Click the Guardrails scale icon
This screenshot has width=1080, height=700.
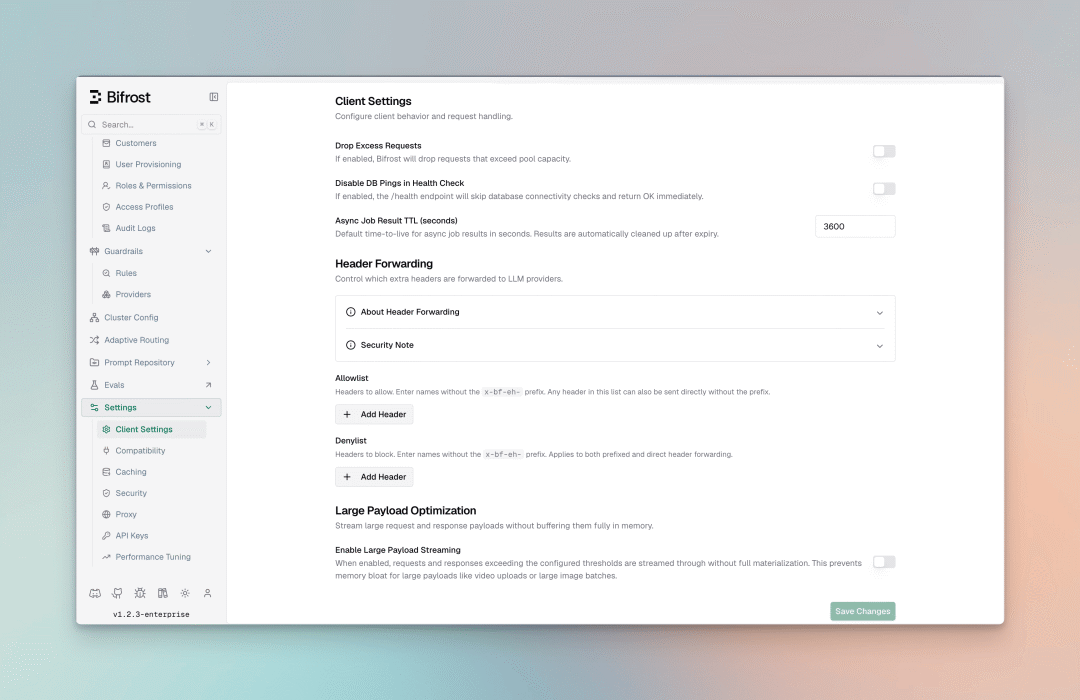click(94, 251)
